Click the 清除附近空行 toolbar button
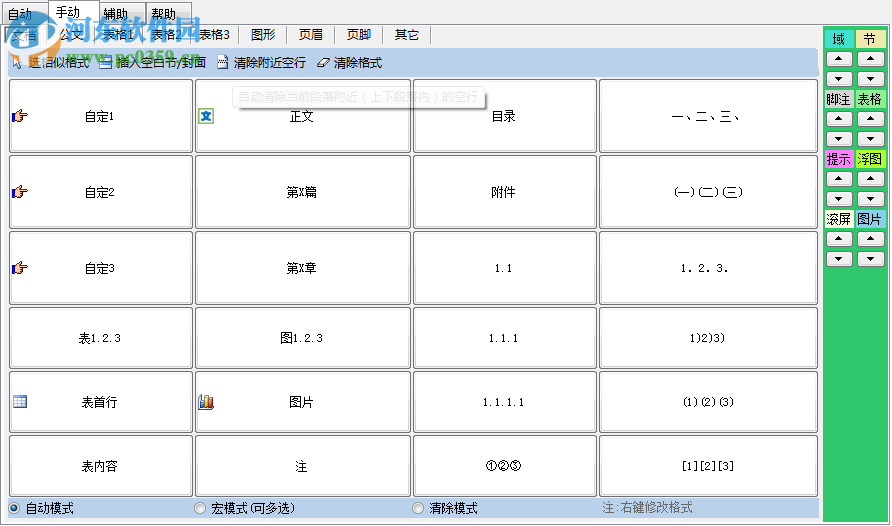 click(261, 63)
